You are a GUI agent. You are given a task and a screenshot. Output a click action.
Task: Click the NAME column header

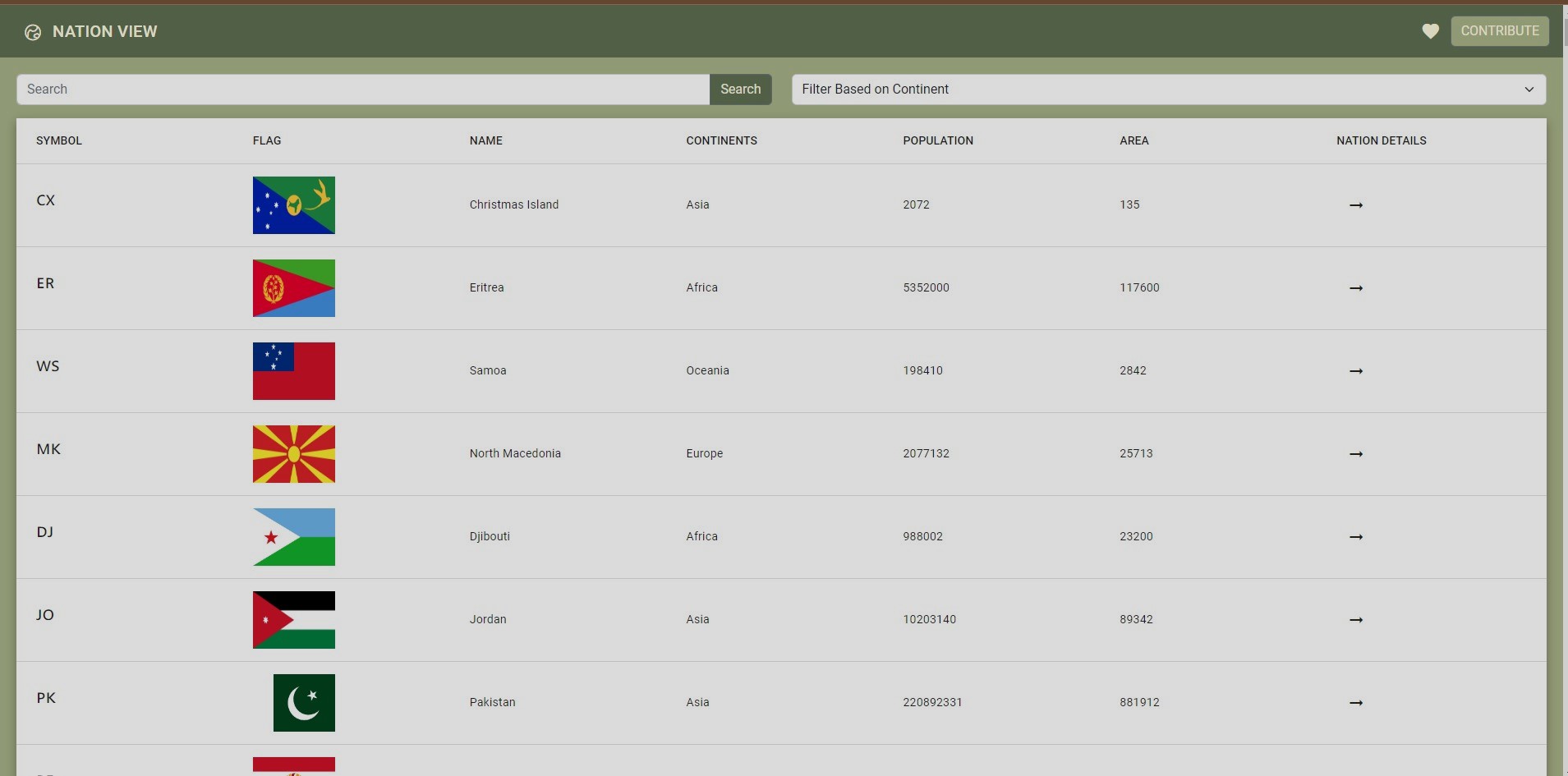pyautogui.click(x=486, y=140)
